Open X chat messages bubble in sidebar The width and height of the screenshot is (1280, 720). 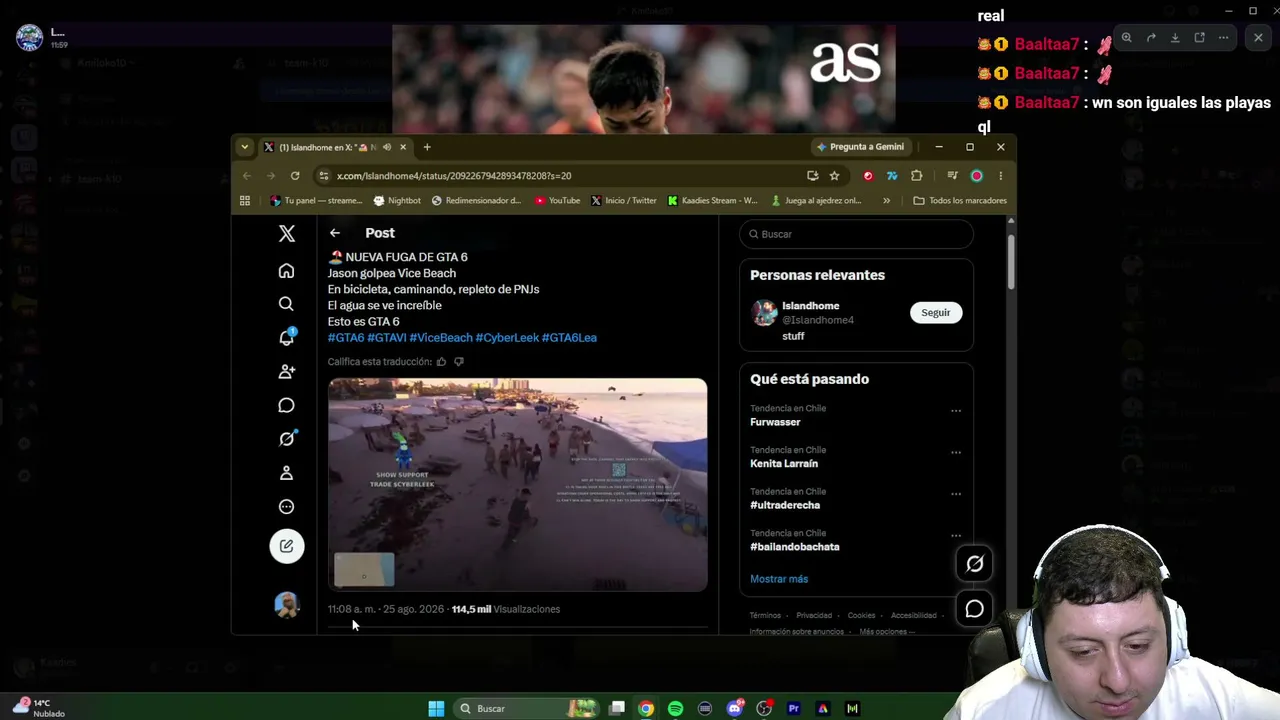point(286,405)
